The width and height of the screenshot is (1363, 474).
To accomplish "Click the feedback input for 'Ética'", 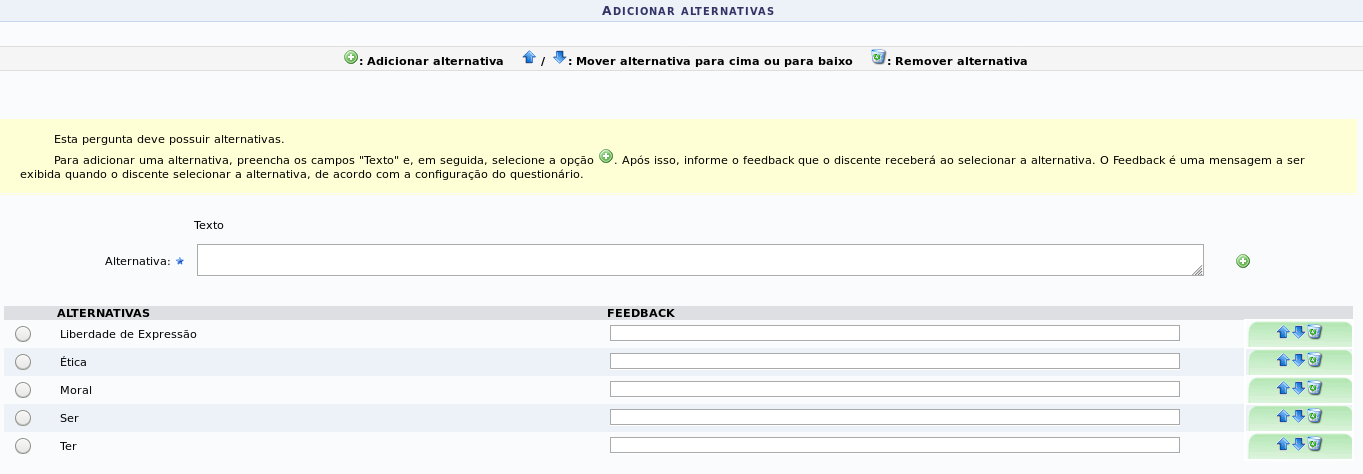I will [x=894, y=361].
